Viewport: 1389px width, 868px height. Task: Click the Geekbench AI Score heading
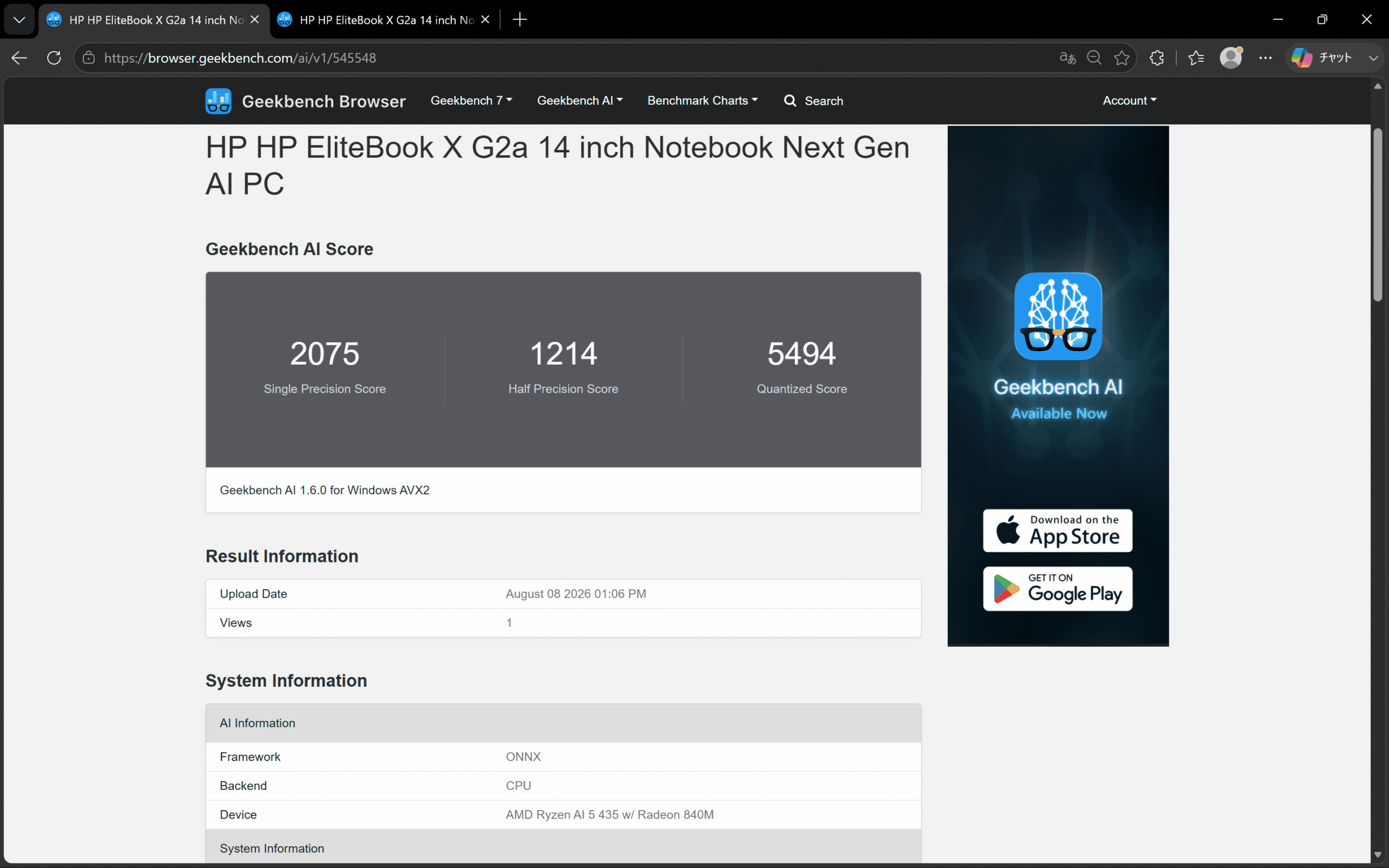[289, 249]
